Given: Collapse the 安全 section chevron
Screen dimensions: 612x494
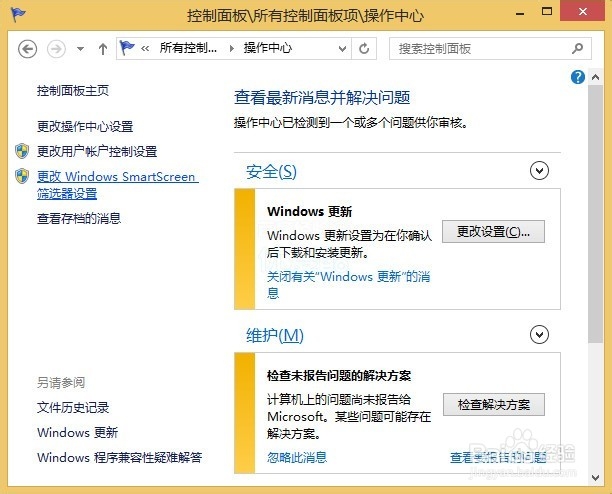Looking at the screenshot, I should pyautogui.click(x=539, y=171).
